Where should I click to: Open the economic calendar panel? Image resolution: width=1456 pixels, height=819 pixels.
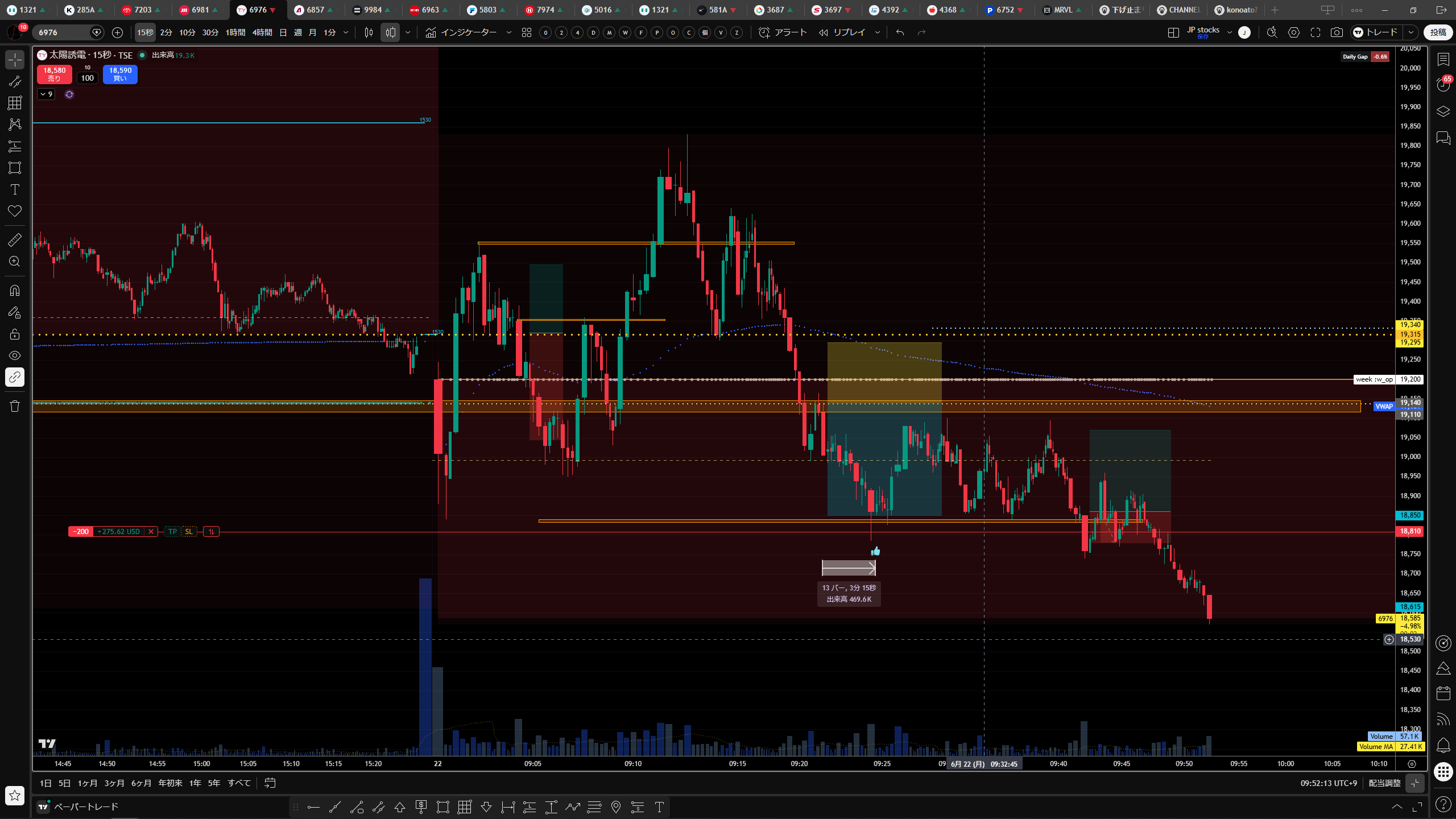pyautogui.click(x=1443, y=693)
